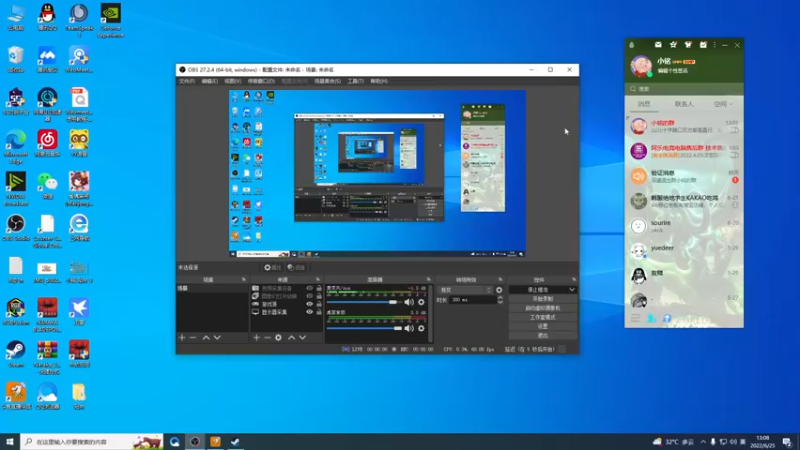Open source Filters button above the docks

(296, 267)
